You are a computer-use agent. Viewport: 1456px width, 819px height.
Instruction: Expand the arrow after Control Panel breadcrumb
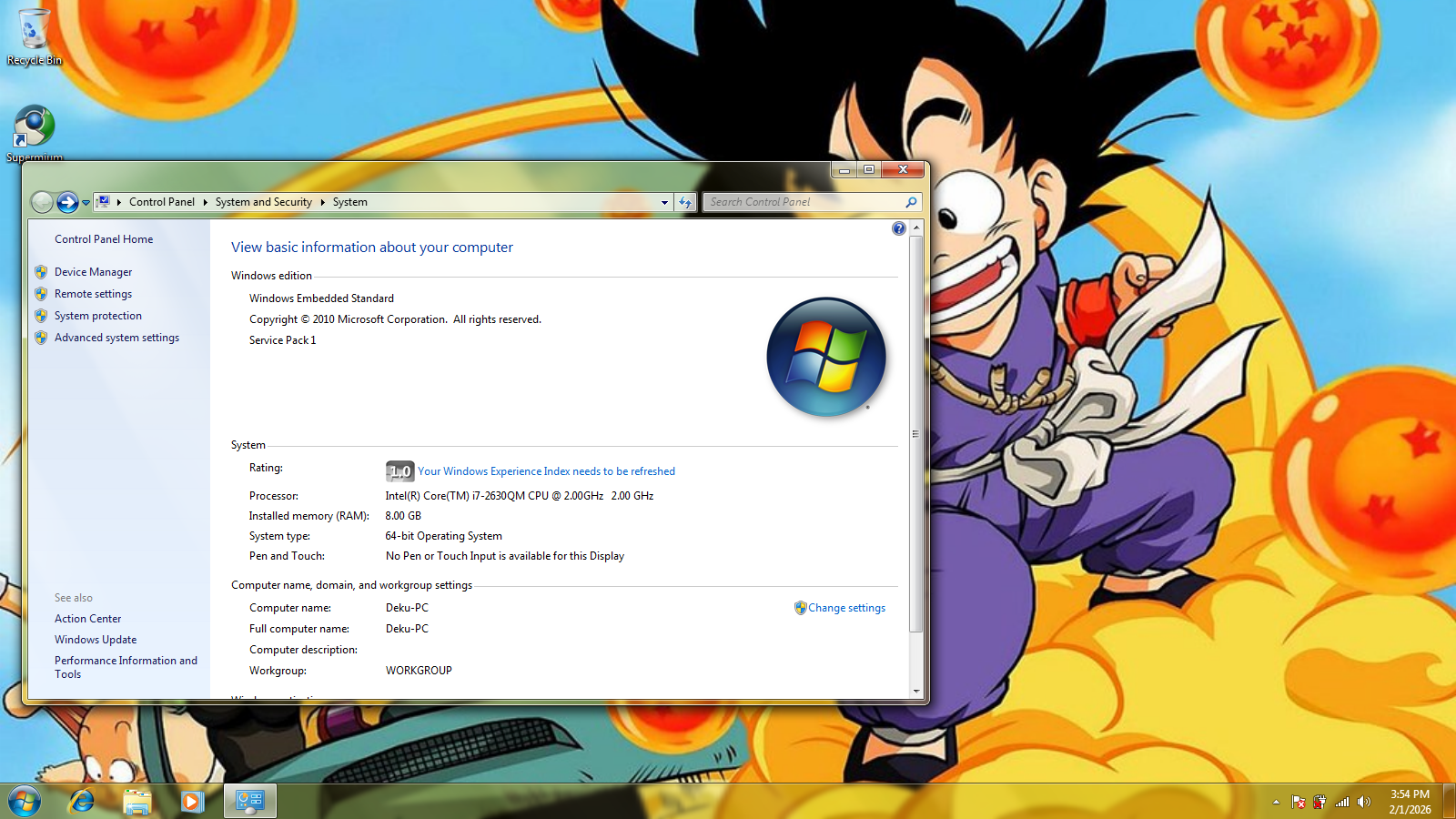[205, 202]
